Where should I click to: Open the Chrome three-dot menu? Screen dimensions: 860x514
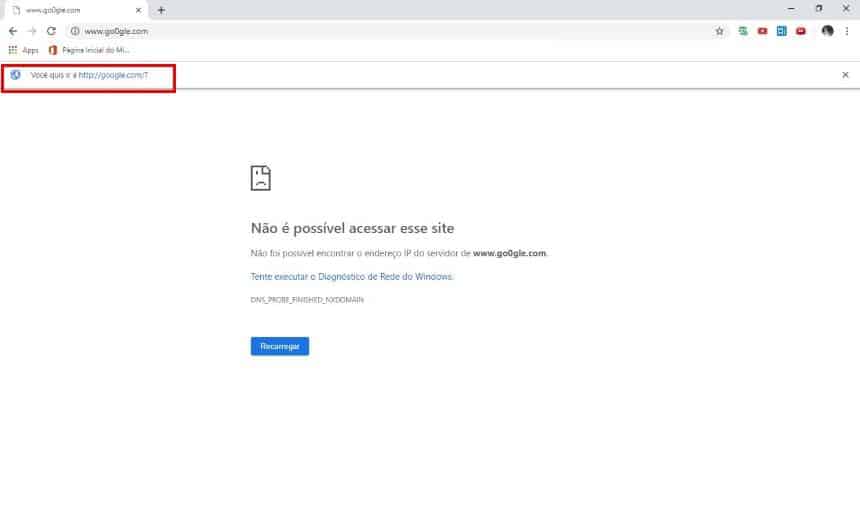[847, 31]
